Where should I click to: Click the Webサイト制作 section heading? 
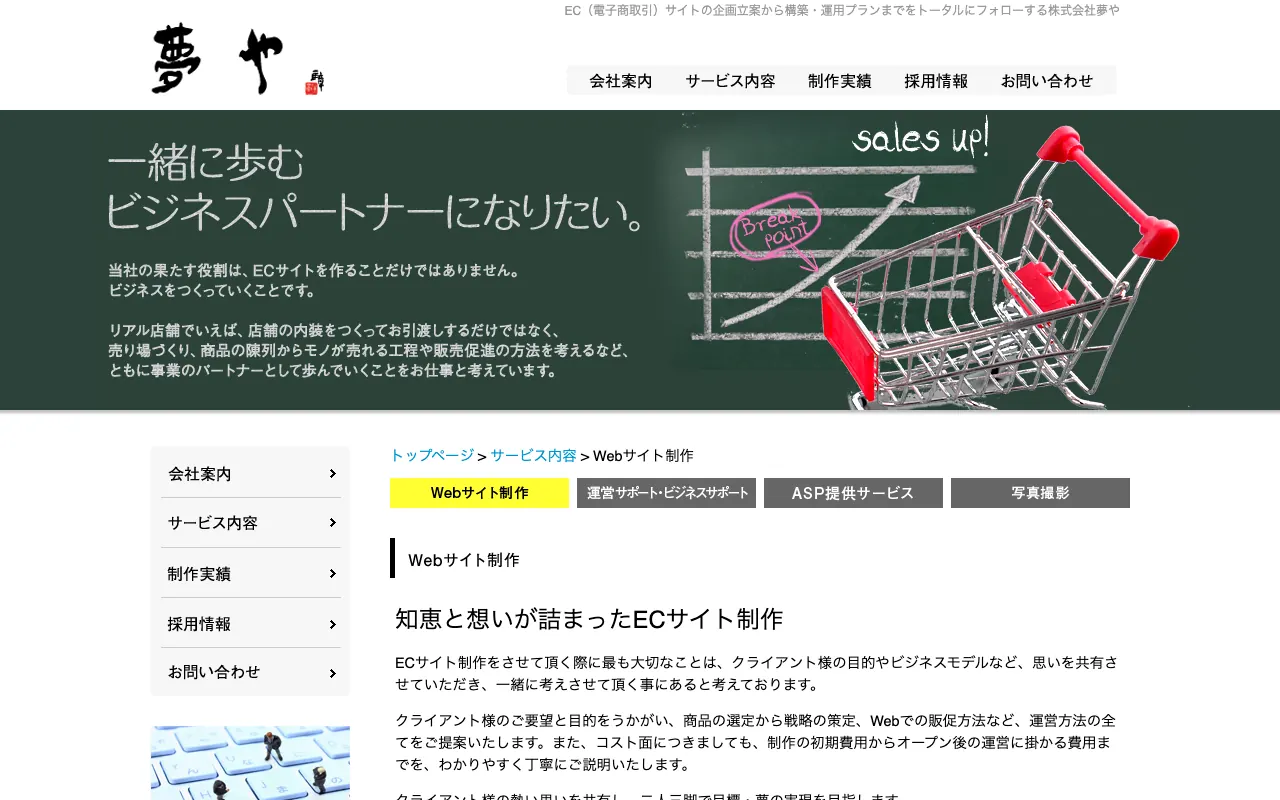coord(464,560)
